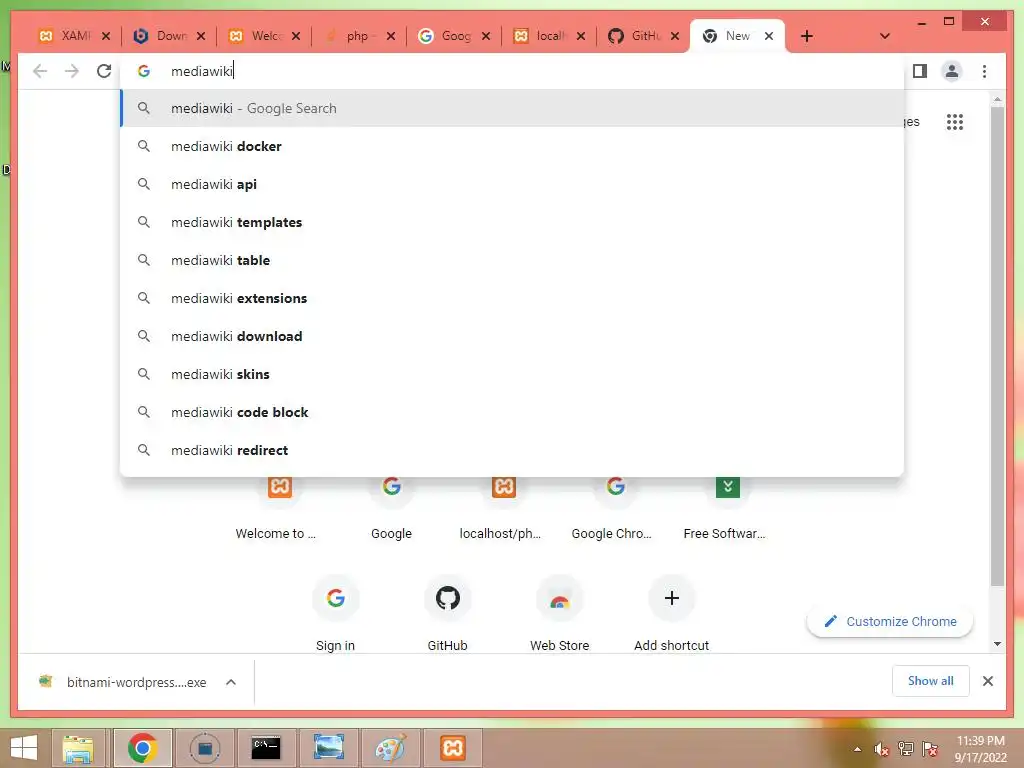Image resolution: width=1024 pixels, height=768 pixels.
Task: Open the Windows Start button
Action: (24, 748)
